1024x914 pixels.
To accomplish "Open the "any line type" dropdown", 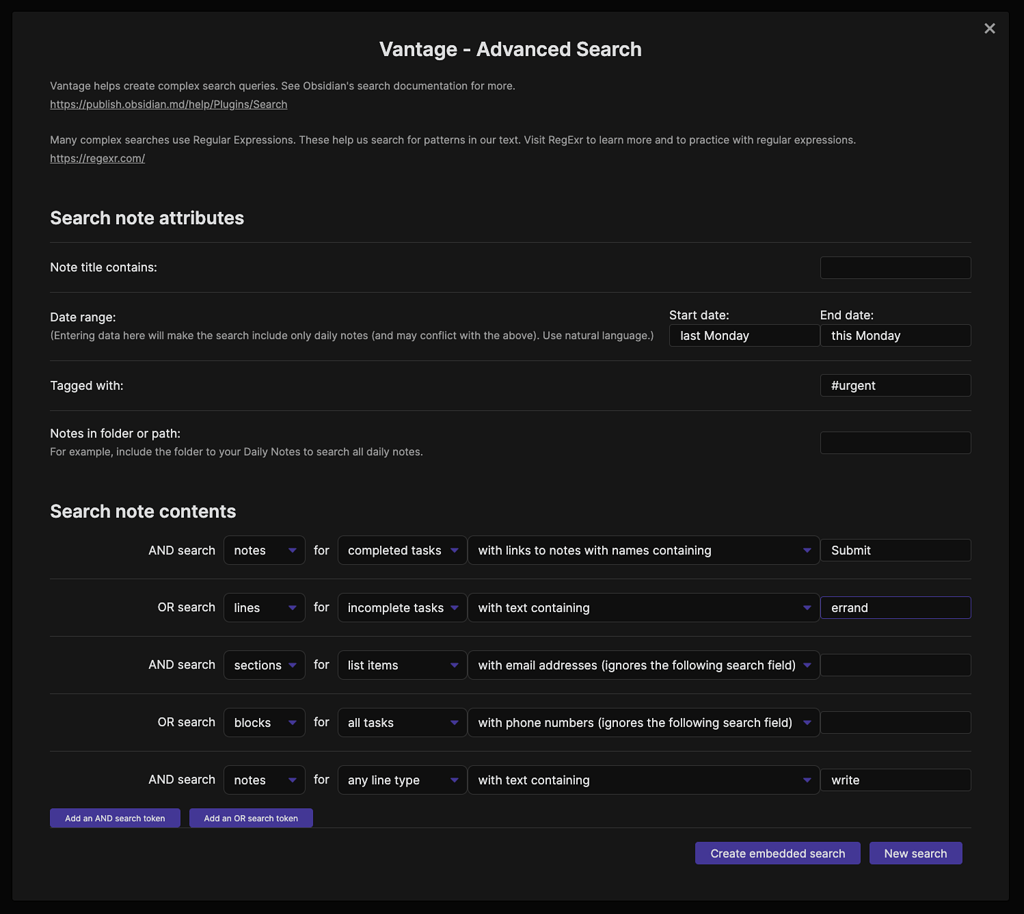I will click(401, 780).
